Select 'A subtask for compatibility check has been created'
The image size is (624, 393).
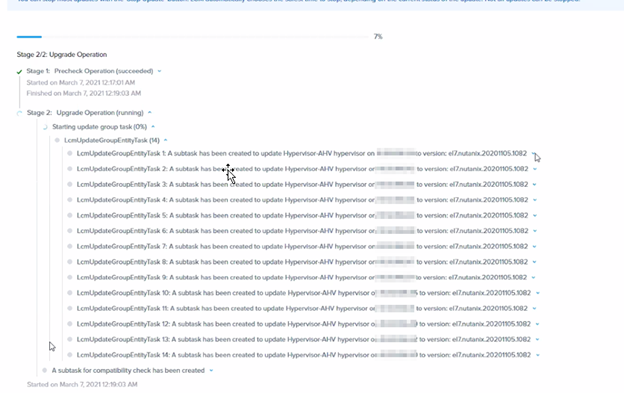(x=128, y=371)
